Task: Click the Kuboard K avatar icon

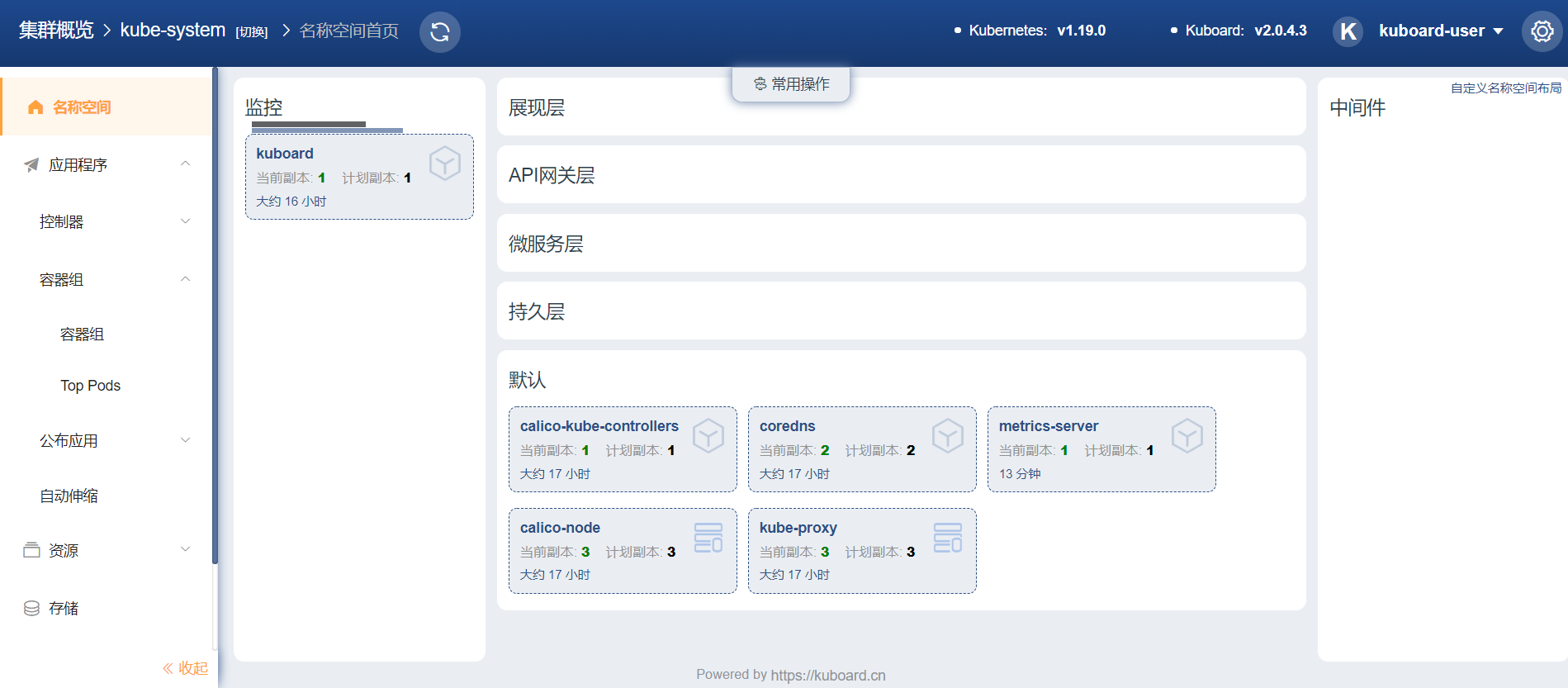Action: coord(1348,31)
